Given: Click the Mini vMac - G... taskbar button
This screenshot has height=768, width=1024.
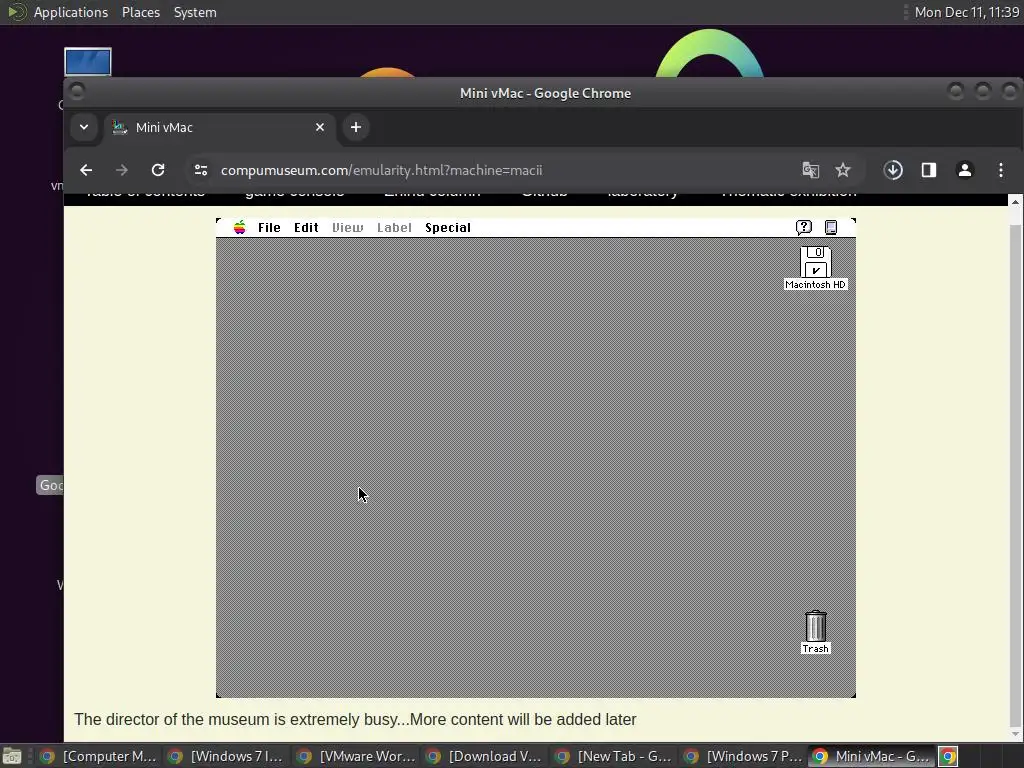Looking at the screenshot, I should coord(871,756).
